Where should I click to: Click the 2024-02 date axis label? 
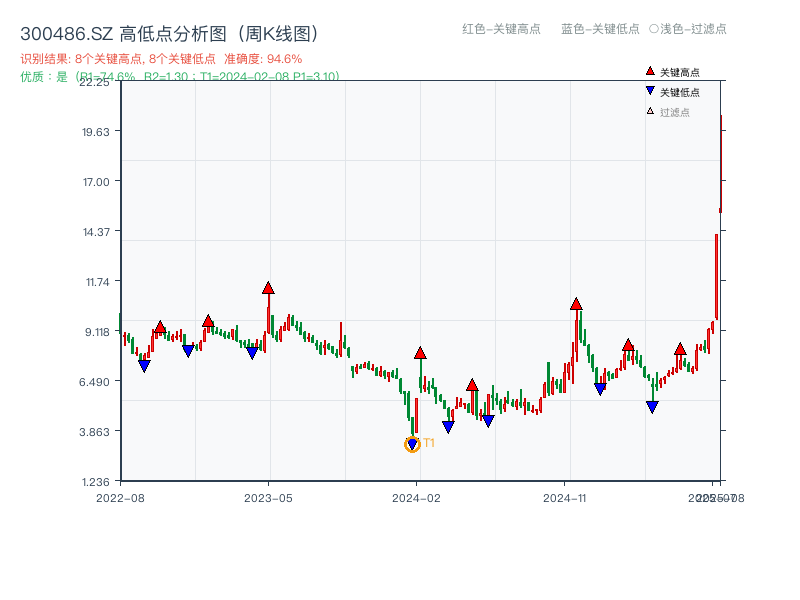pyautogui.click(x=416, y=498)
